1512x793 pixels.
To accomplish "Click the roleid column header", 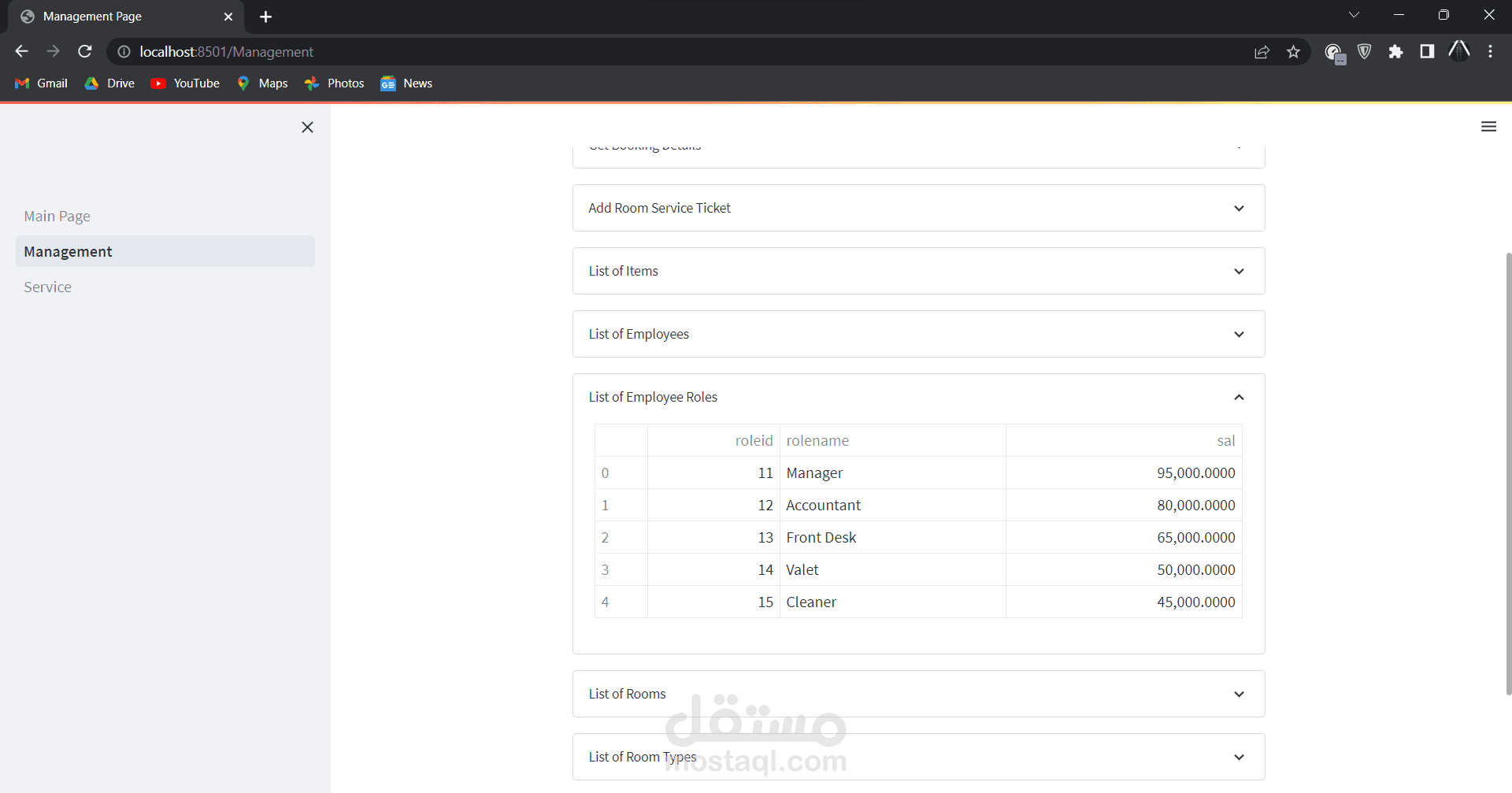I will pos(713,441).
